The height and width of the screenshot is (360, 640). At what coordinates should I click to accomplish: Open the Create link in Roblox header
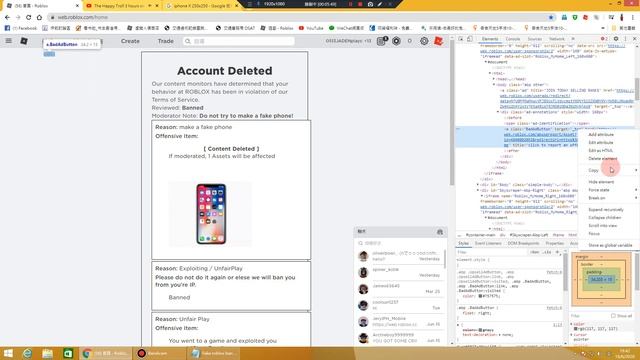[130, 41]
